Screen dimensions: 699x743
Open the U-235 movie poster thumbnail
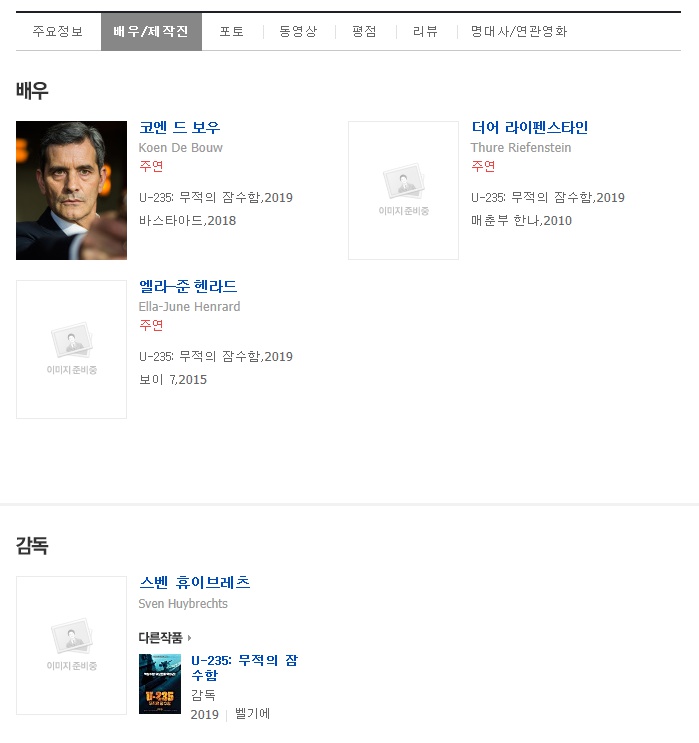coord(160,684)
